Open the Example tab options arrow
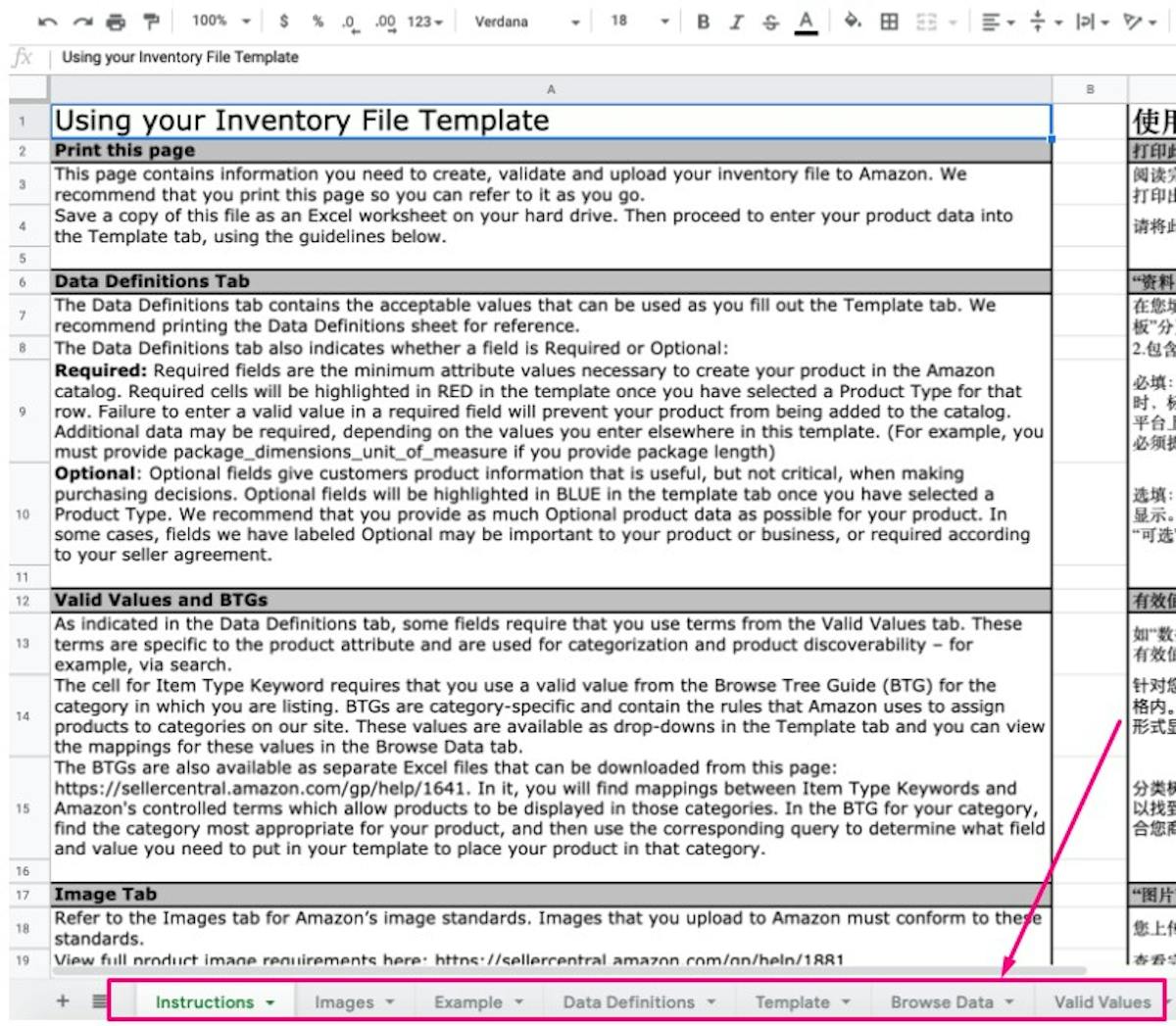This screenshot has height=1026, width=1176. 518,1002
